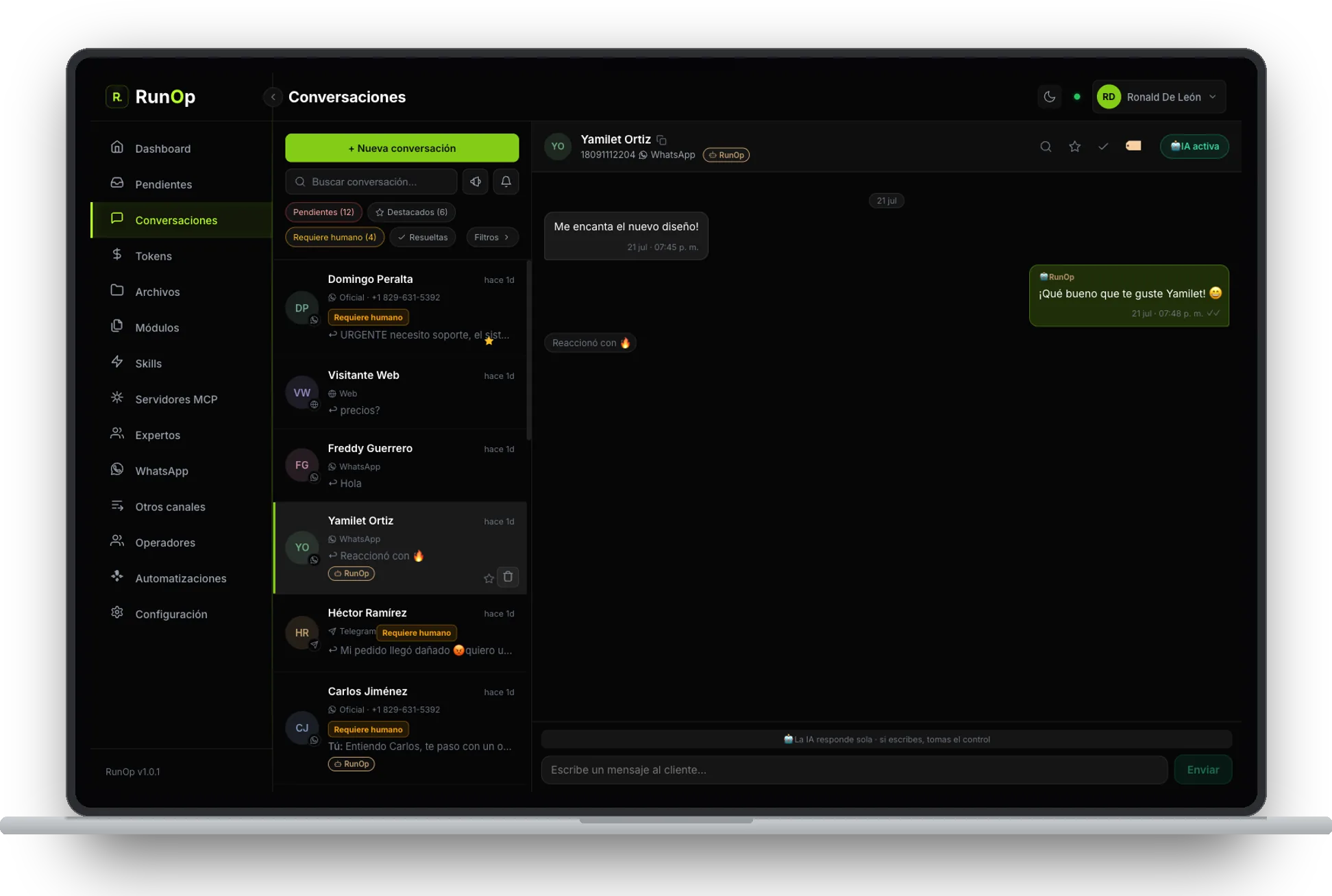The height and width of the screenshot is (896, 1332).
Task: Click the Servidores MCP icon
Action: (x=117, y=397)
